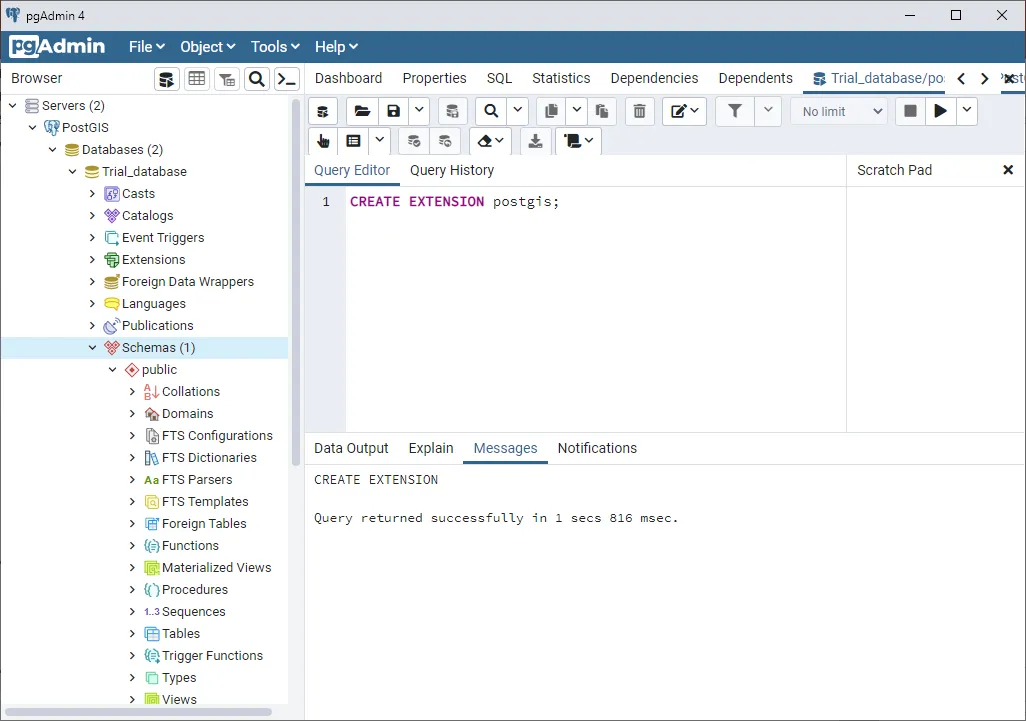Click the Explain hand pointer icon
The image size is (1026, 721).
[323, 141]
